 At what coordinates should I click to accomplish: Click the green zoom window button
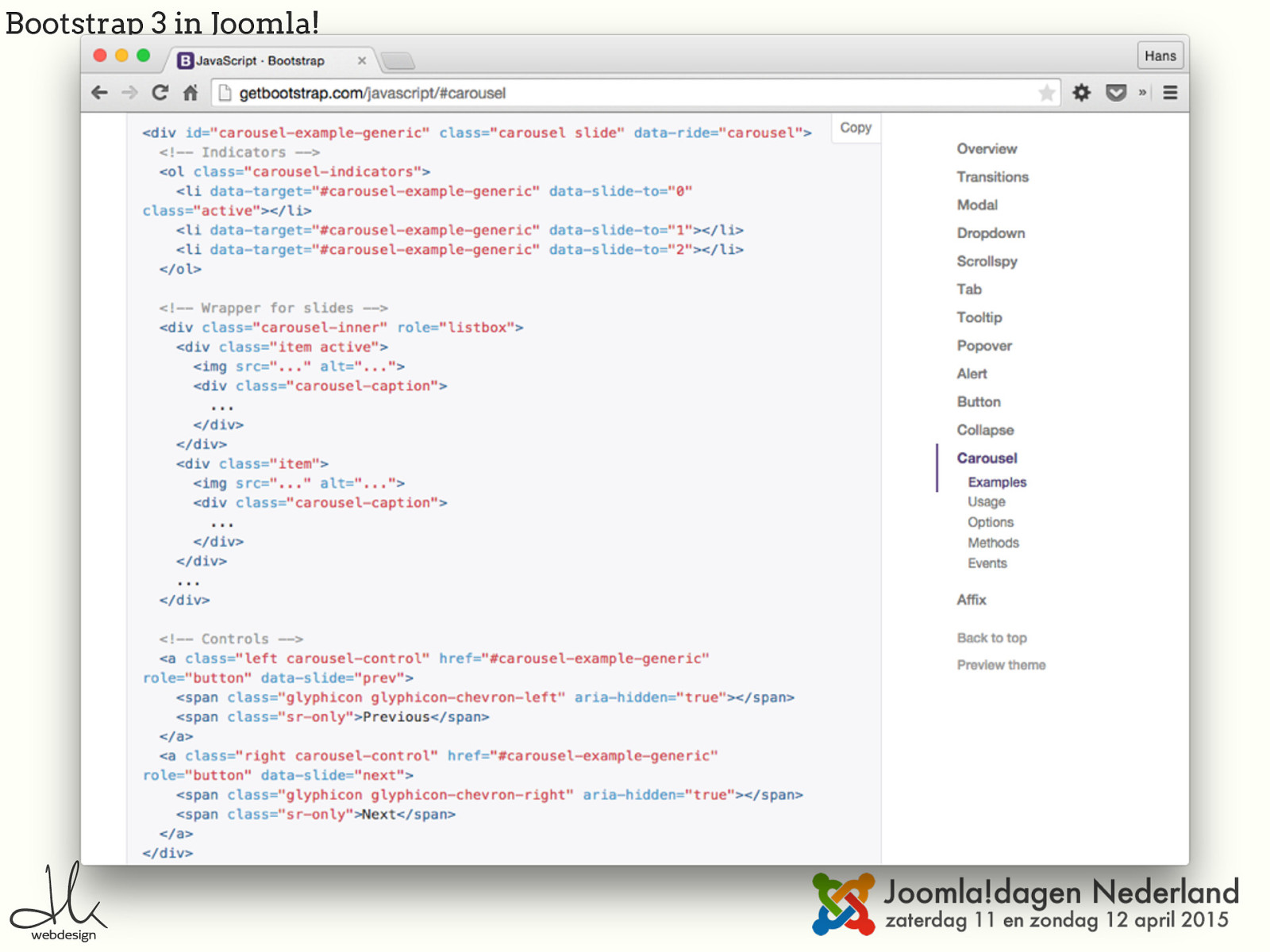point(144,56)
